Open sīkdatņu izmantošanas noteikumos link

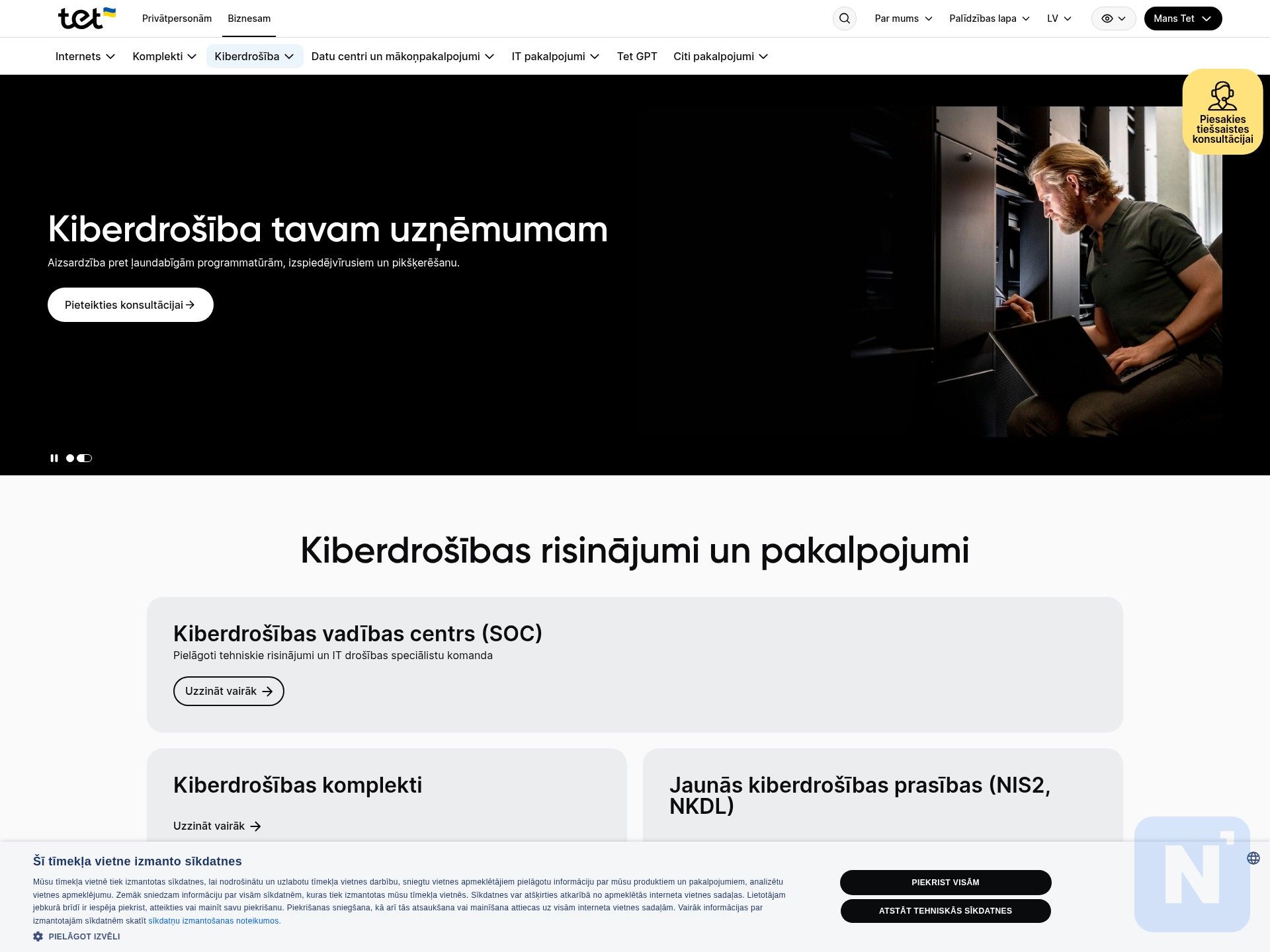point(214,921)
